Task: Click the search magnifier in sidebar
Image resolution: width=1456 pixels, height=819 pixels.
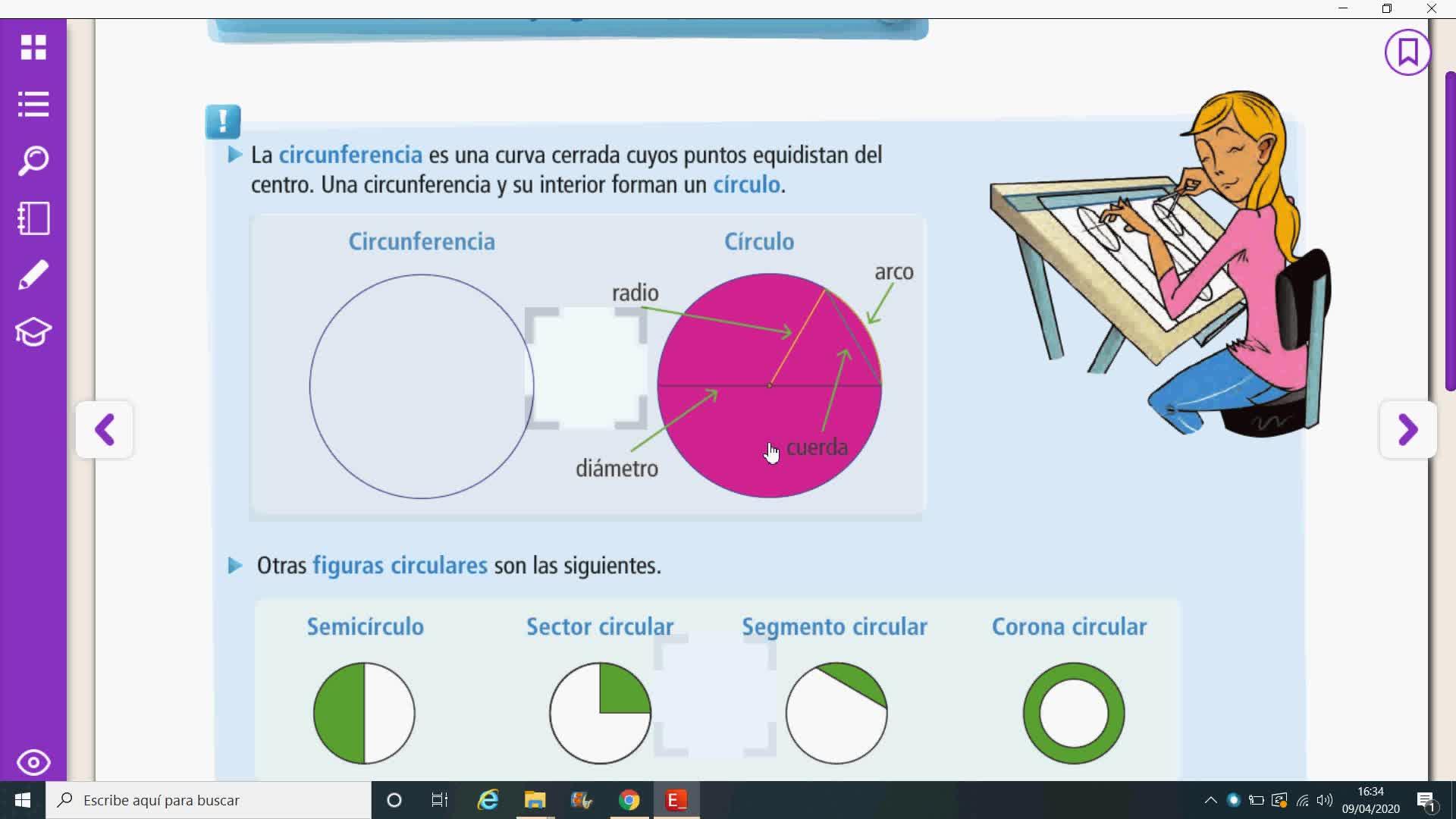Action: pos(33,161)
